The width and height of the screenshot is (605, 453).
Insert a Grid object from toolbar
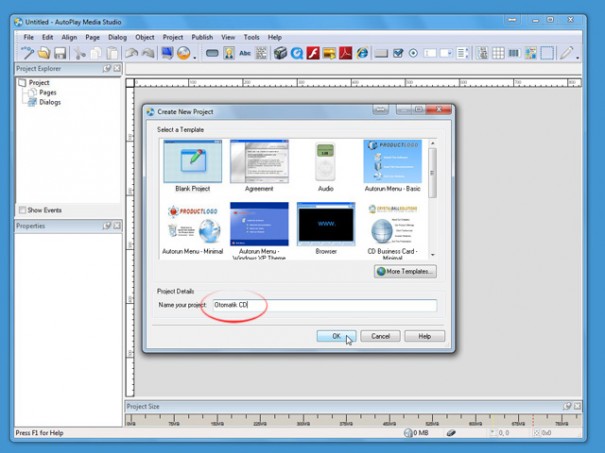498,53
